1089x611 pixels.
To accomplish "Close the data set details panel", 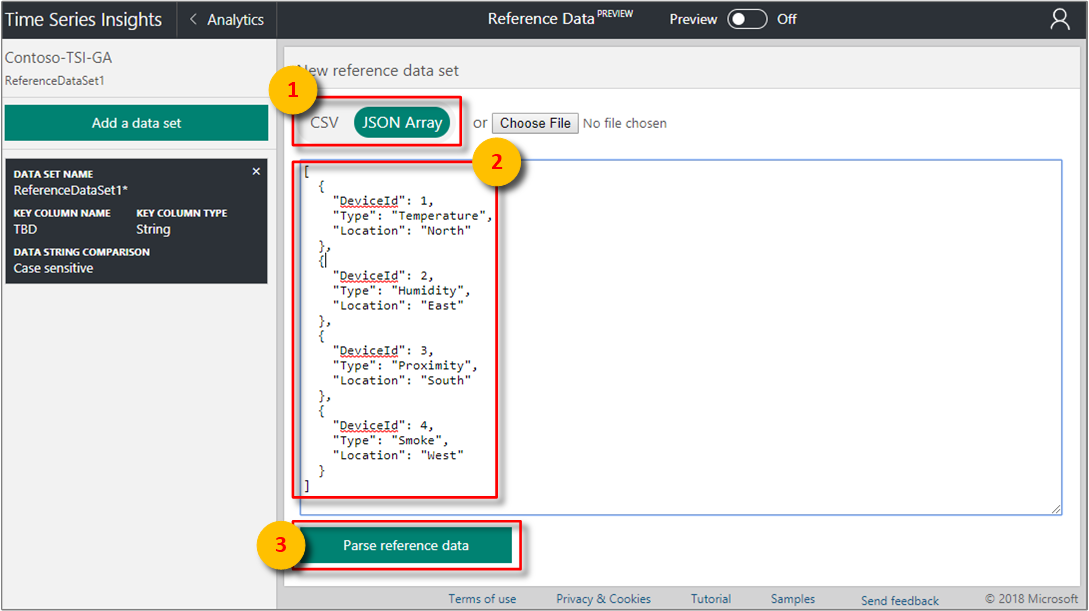I will [257, 171].
